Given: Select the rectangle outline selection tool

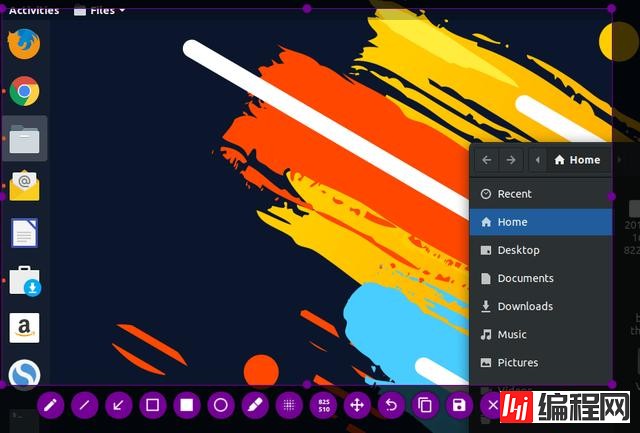Looking at the screenshot, I should coord(153,405).
